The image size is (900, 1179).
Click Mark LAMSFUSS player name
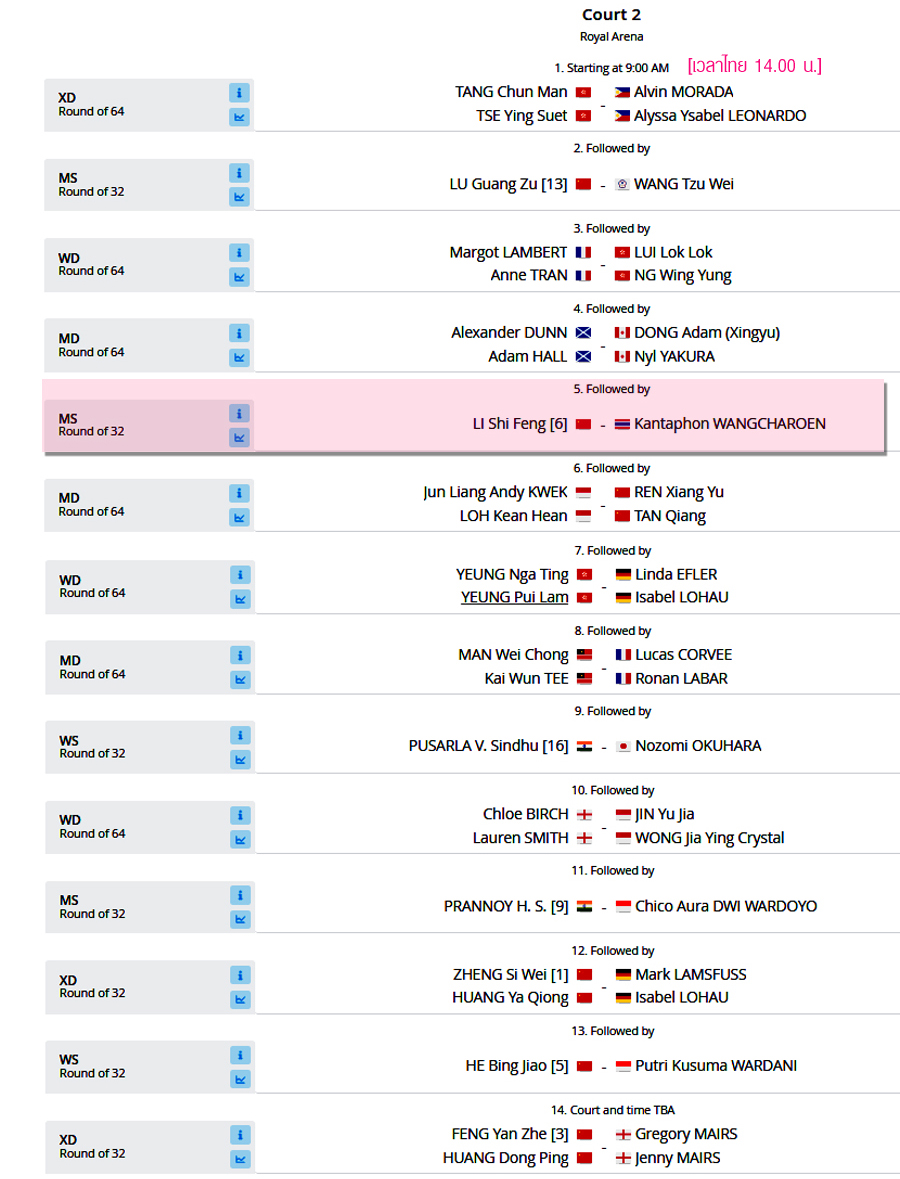[x=690, y=974]
